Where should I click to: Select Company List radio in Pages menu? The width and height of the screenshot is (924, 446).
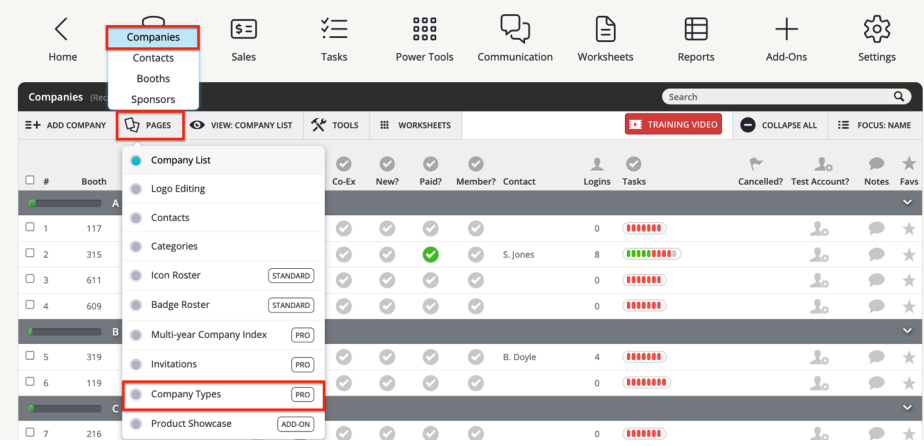(136, 160)
